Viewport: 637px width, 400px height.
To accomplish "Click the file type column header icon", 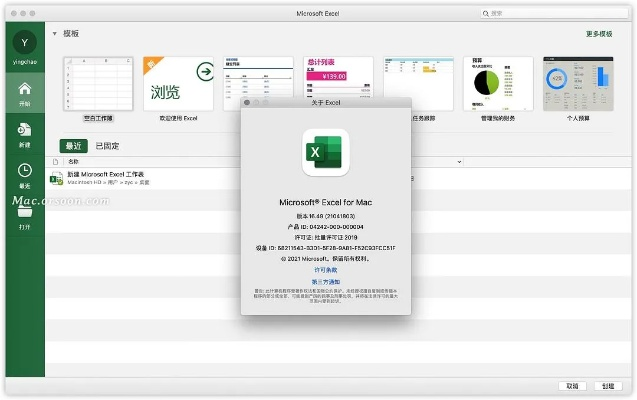I will coord(56,162).
